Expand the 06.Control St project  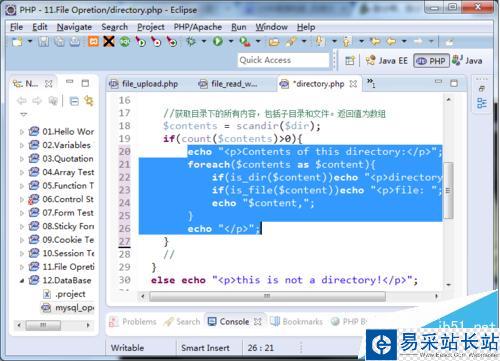[x=22, y=199]
